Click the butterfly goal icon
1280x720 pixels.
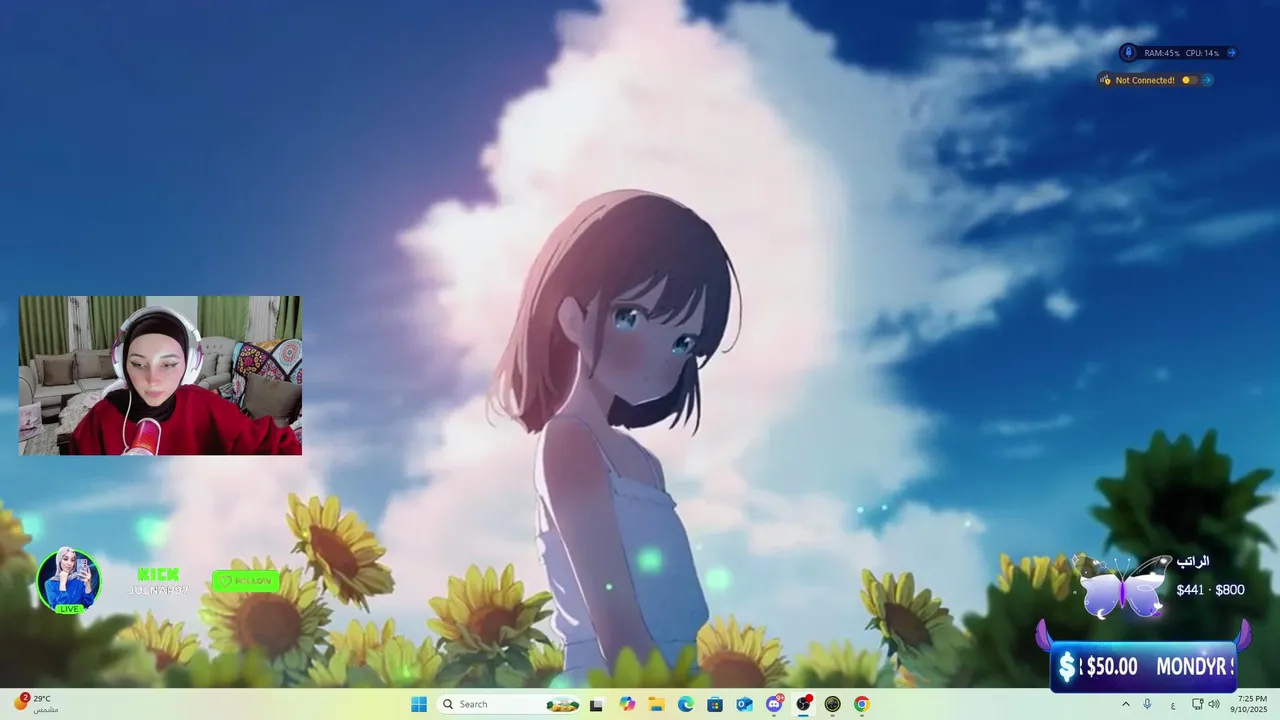pyautogui.click(x=1122, y=587)
